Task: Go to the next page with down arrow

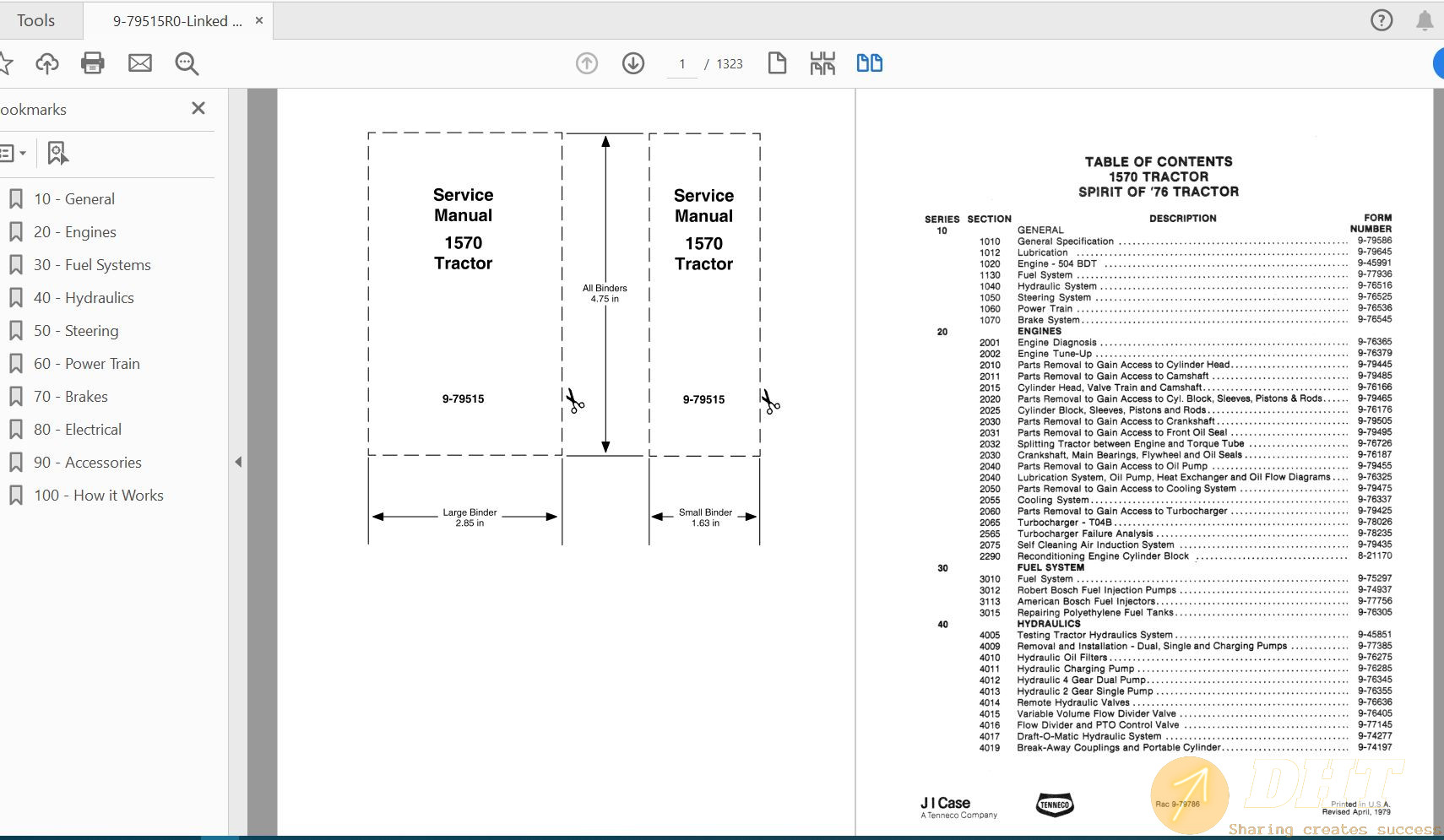Action: pos(633,62)
